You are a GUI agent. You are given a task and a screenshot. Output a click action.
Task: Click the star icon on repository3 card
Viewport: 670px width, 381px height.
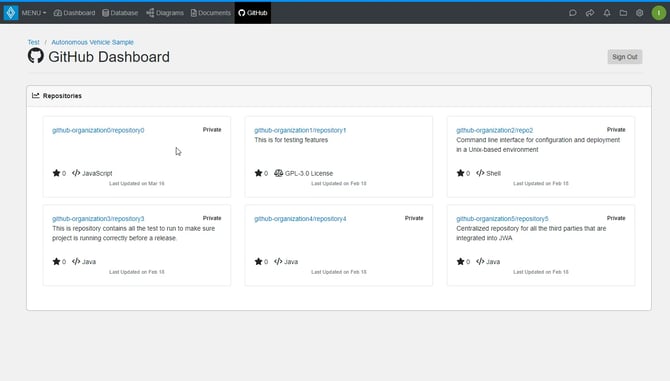pyautogui.click(x=56, y=261)
